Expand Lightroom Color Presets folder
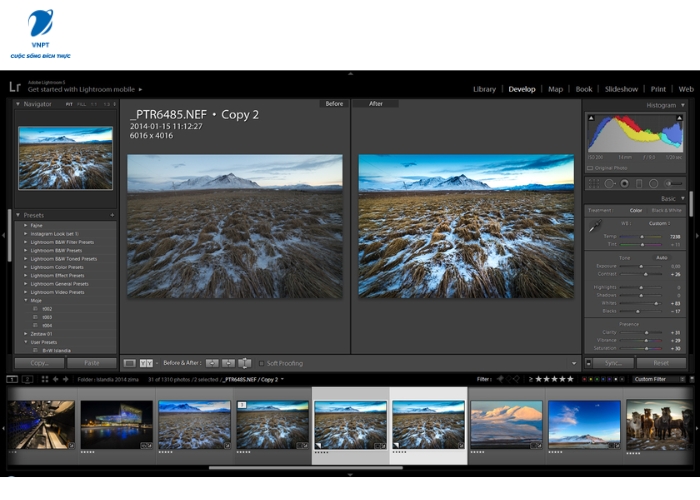The image size is (700, 500). point(25,267)
